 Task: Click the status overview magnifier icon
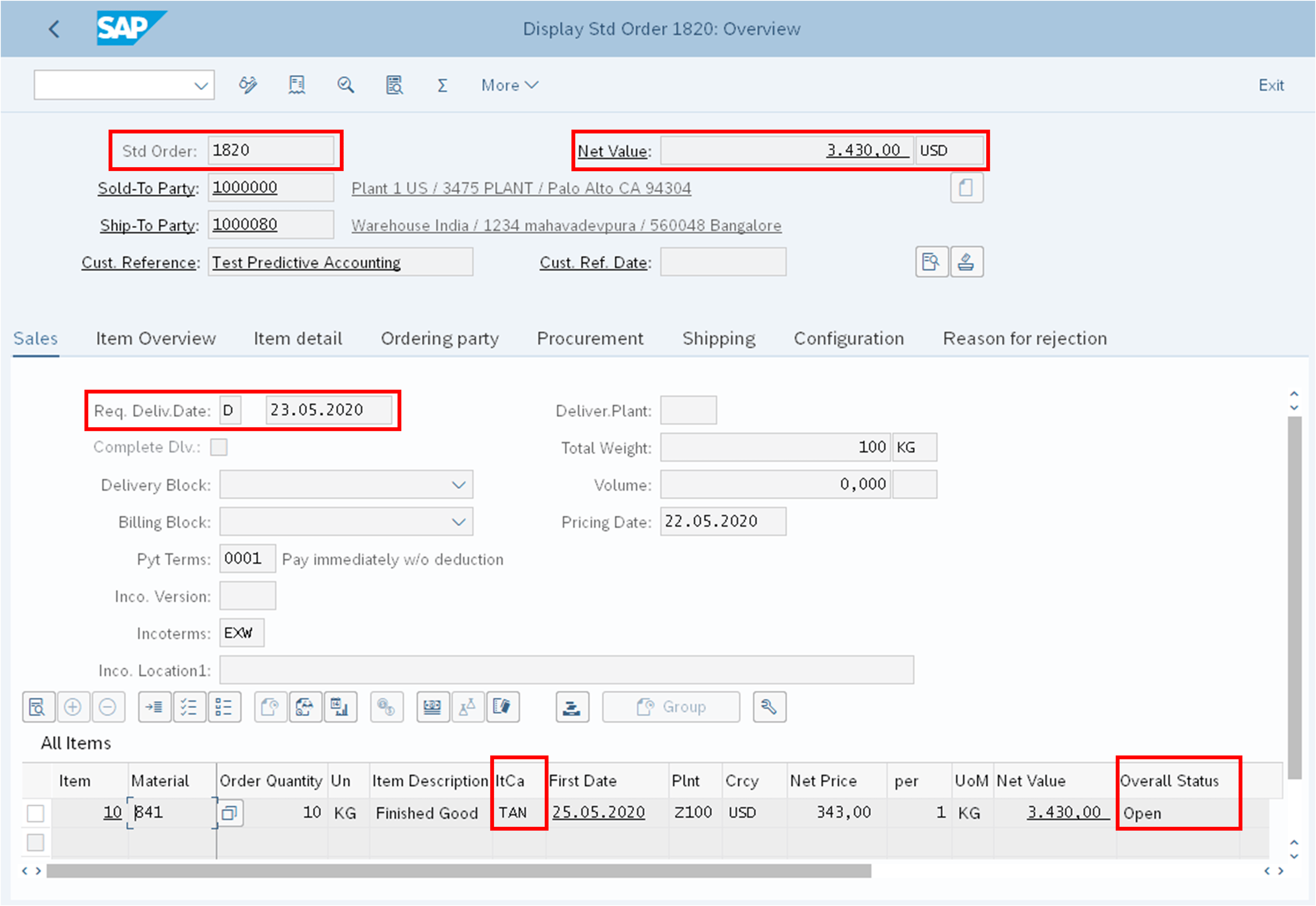(x=346, y=84)
